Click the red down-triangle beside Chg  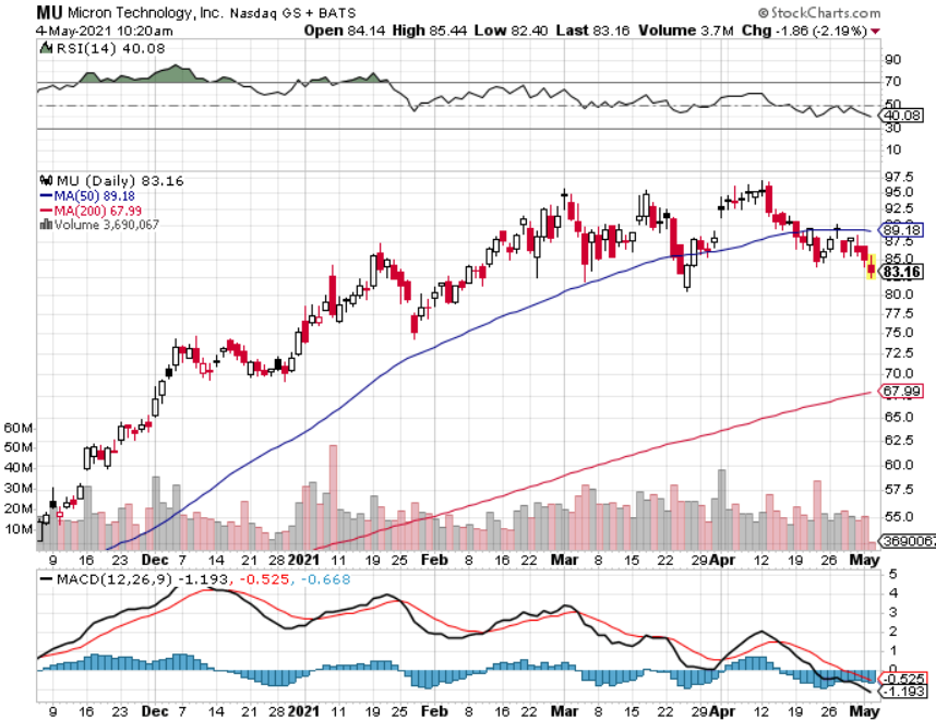point(876,31)
